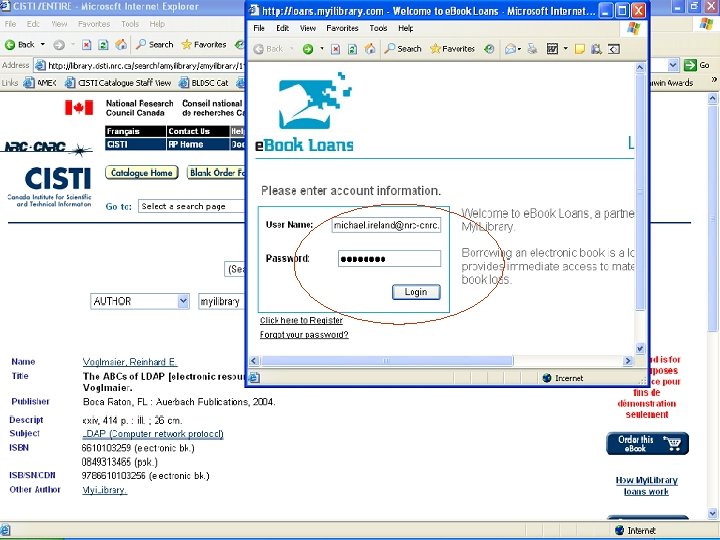
Task: Open LDAP (Computer network protocol) subject link
Action: click(x=153, y=434)
